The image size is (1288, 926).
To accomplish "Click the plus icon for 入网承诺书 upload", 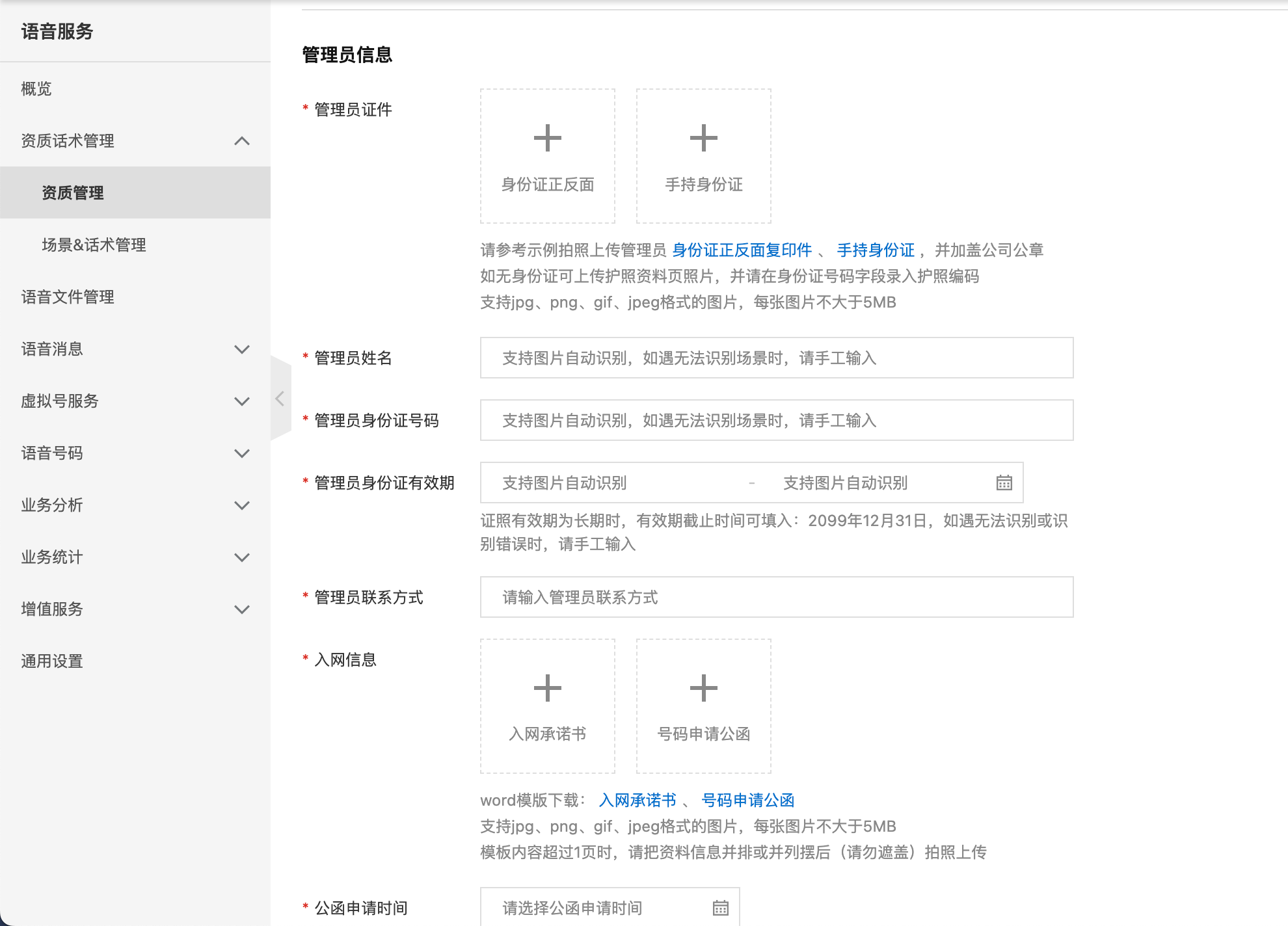I will point(547,688).
